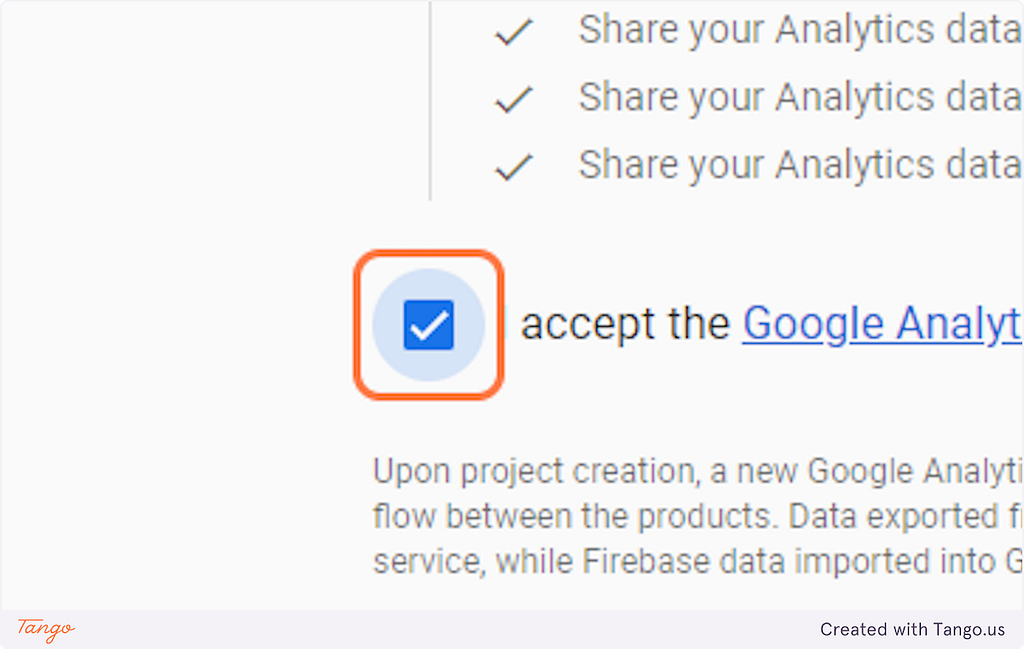Click the Tango logo in footer

tap(46, 629)
